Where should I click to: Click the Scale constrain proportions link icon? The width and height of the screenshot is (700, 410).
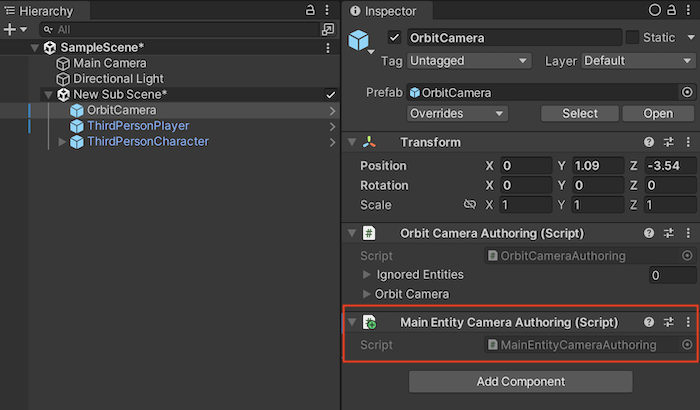(470, 205)
